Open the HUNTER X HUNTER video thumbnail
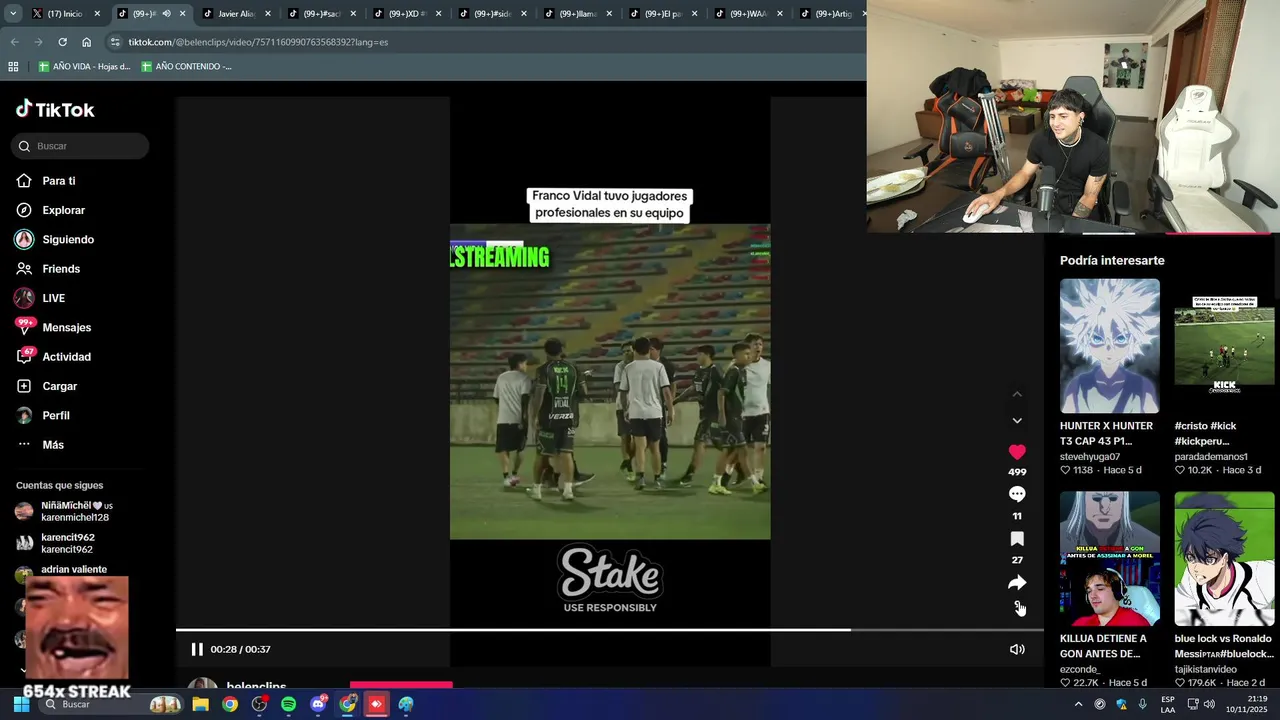This screenshot has height=720, width=1280. click(x=1110, y=346)
